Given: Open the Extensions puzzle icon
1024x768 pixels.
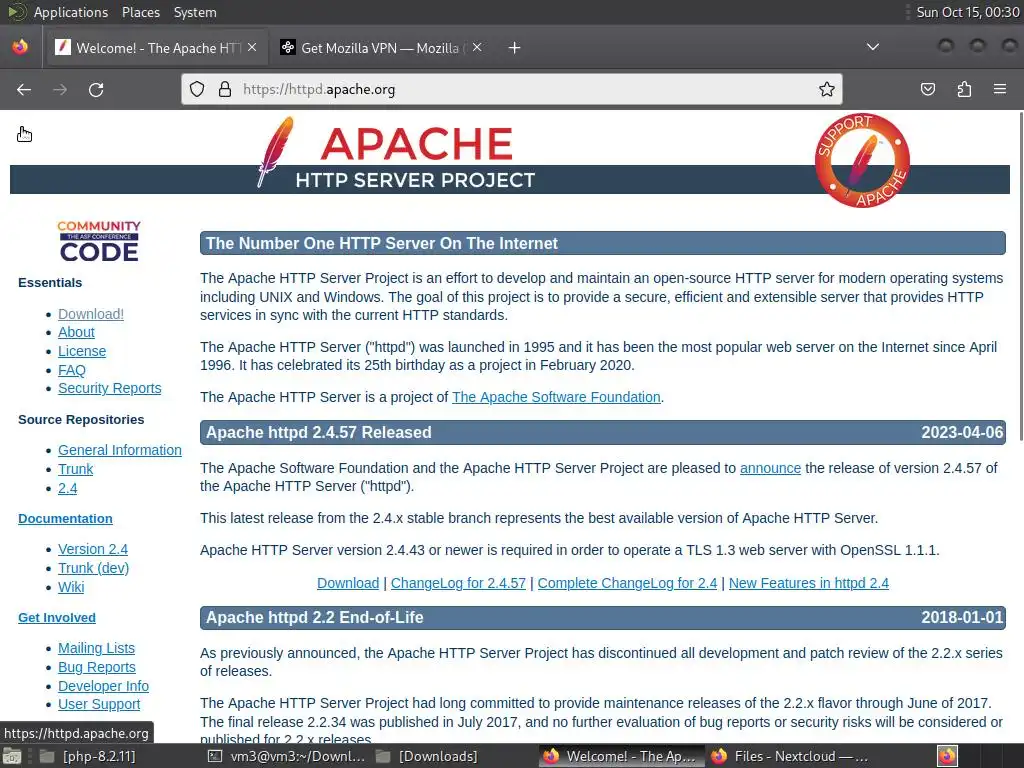Looking at the screenshot, I should tap(965, 89).
